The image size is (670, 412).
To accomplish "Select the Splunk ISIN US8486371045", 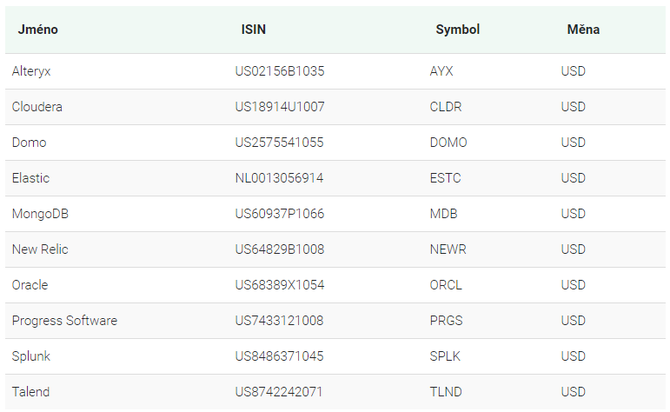I will tap(279, 356).
